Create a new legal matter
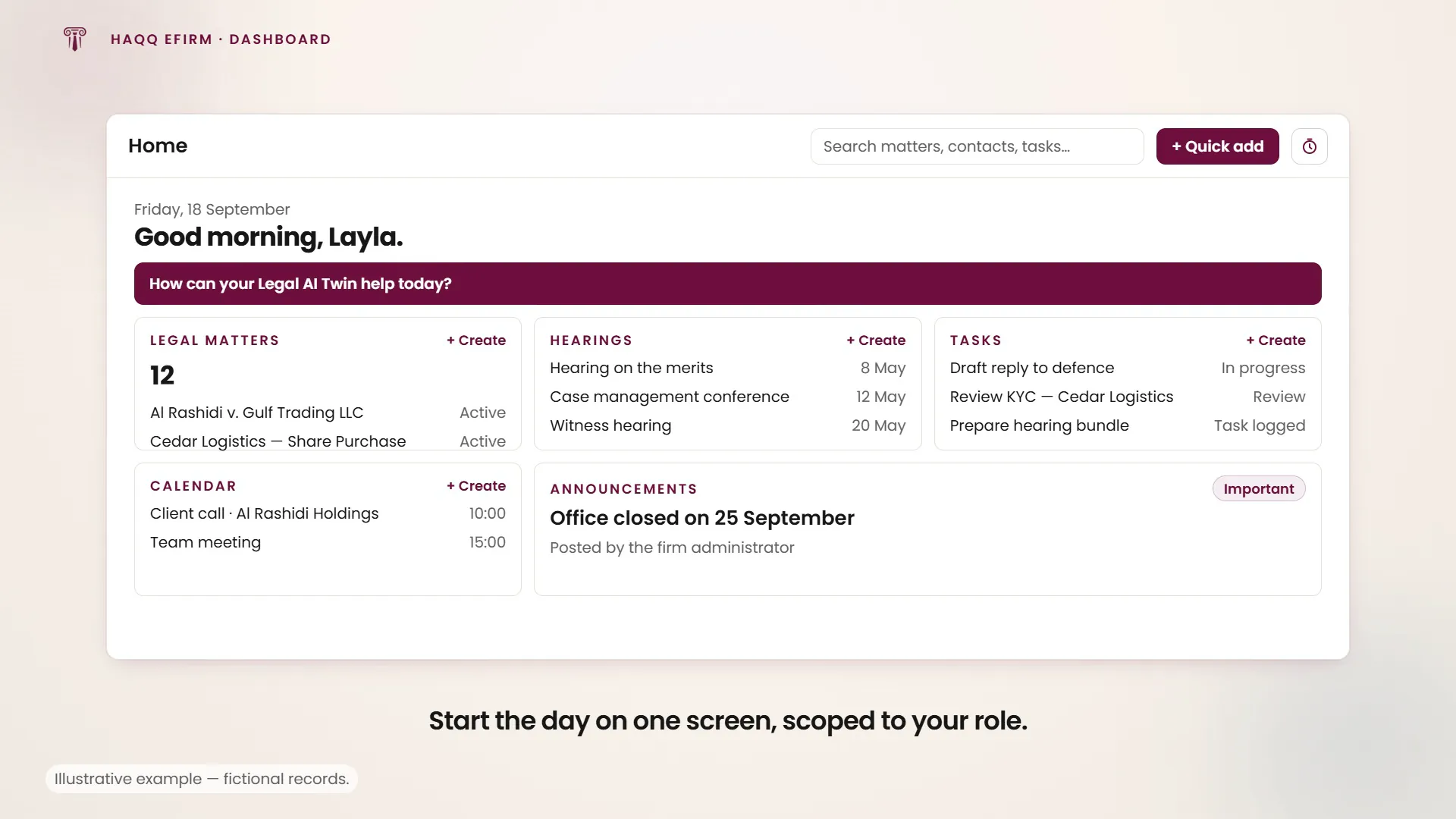The height and width of the screenshot is (819, 1456). (476, 340)
